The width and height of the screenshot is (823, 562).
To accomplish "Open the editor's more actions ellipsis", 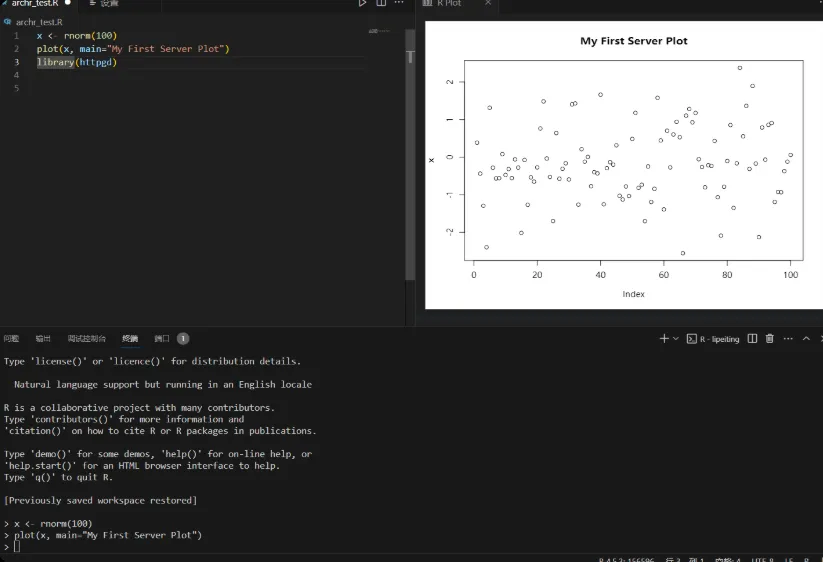I will pos(399,3).
